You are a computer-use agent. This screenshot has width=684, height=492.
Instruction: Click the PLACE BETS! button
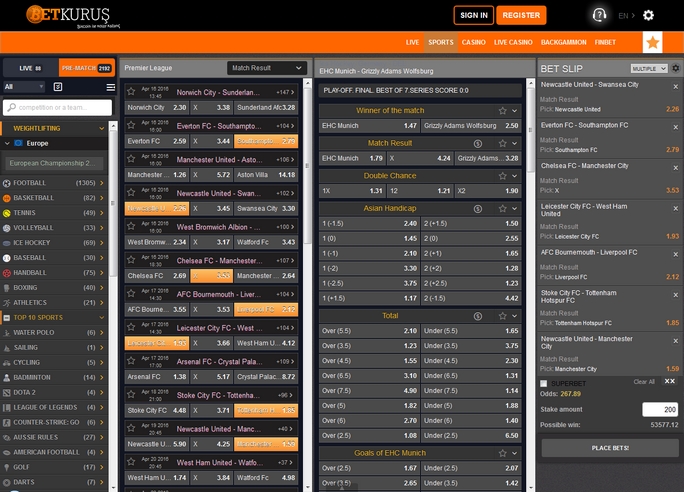(610, 448)
